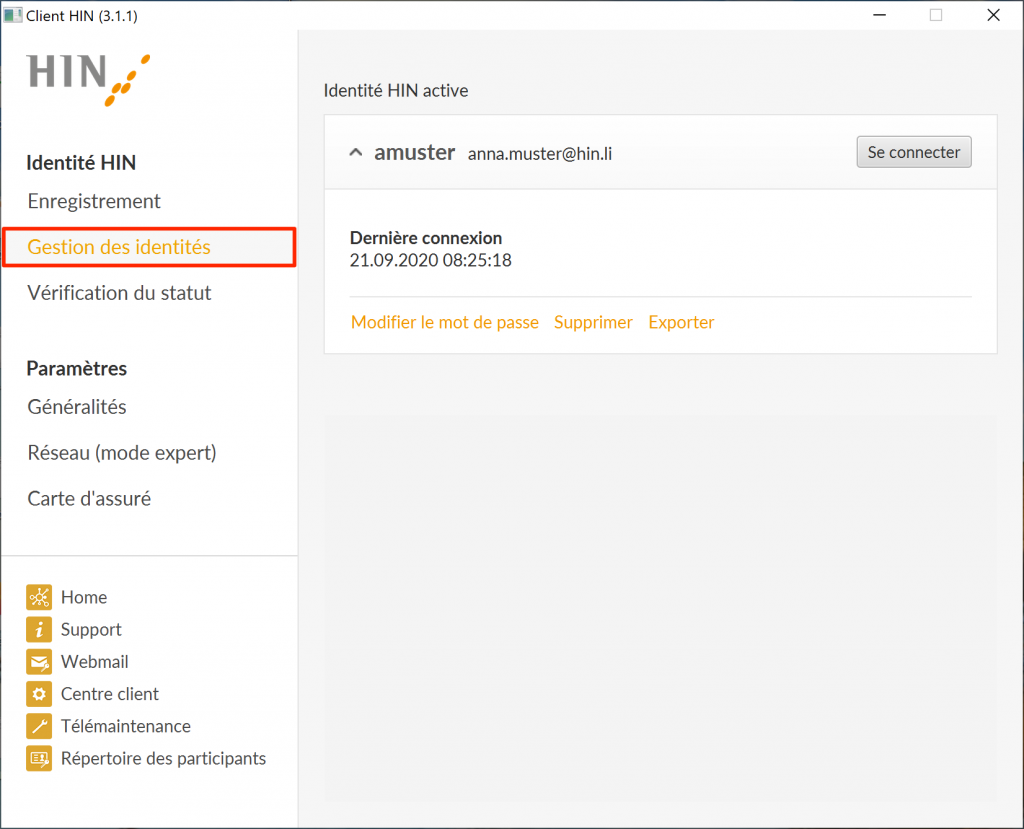Open the Télémaintenance link text

click(x=126, y=726)
